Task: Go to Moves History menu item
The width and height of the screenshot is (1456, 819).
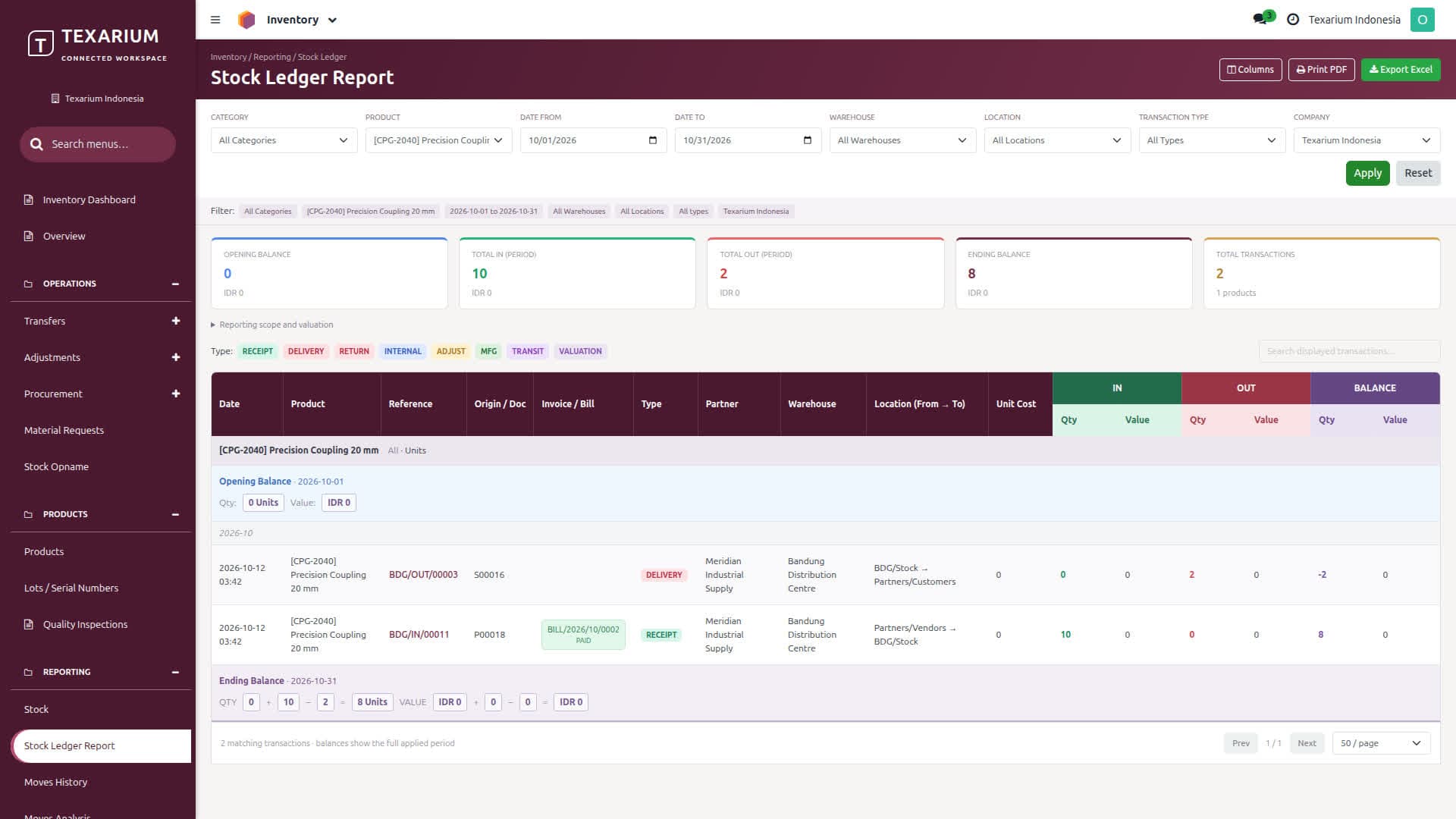Action: (x=55, y=782)
